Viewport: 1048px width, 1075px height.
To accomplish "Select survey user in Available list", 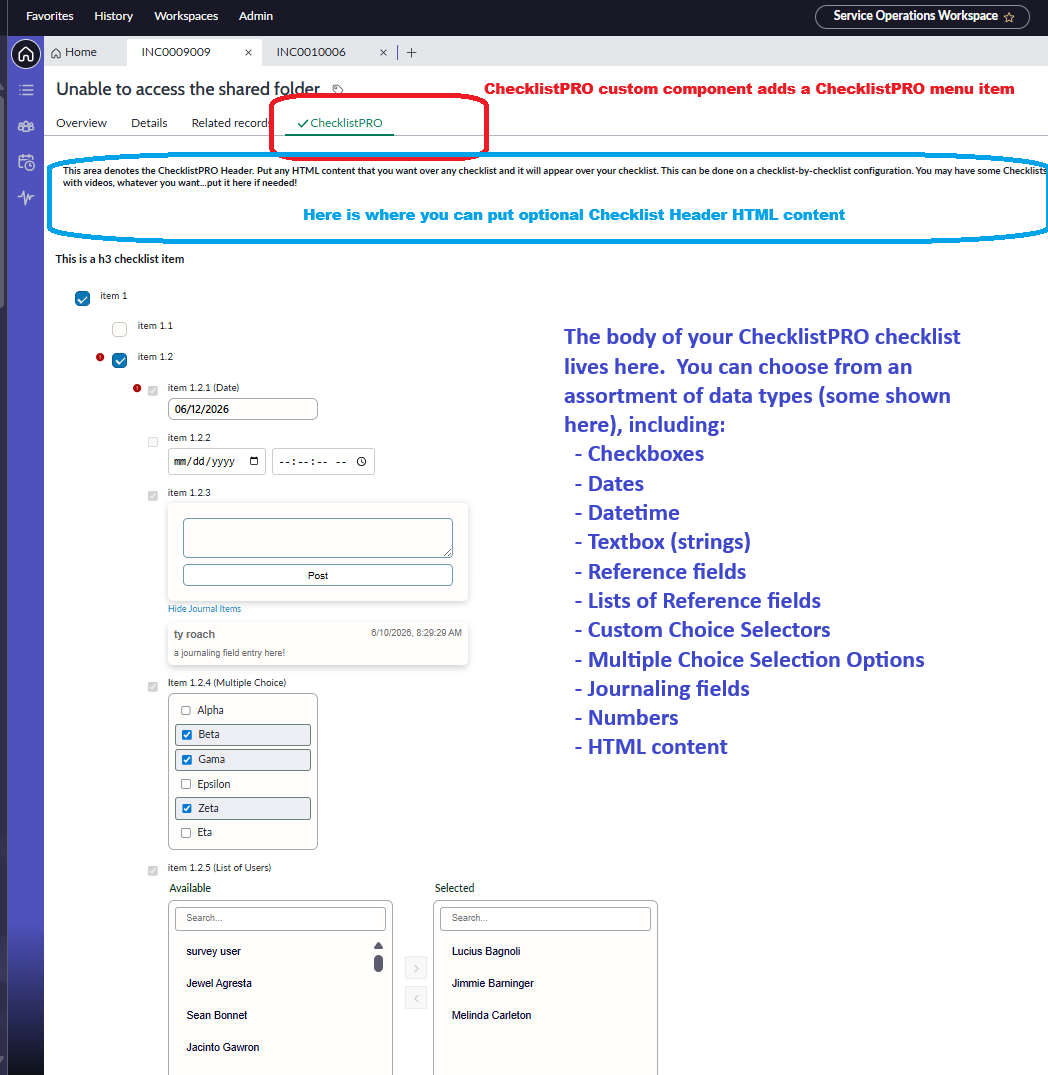I will pyautogui.click(x=213, y=952).
